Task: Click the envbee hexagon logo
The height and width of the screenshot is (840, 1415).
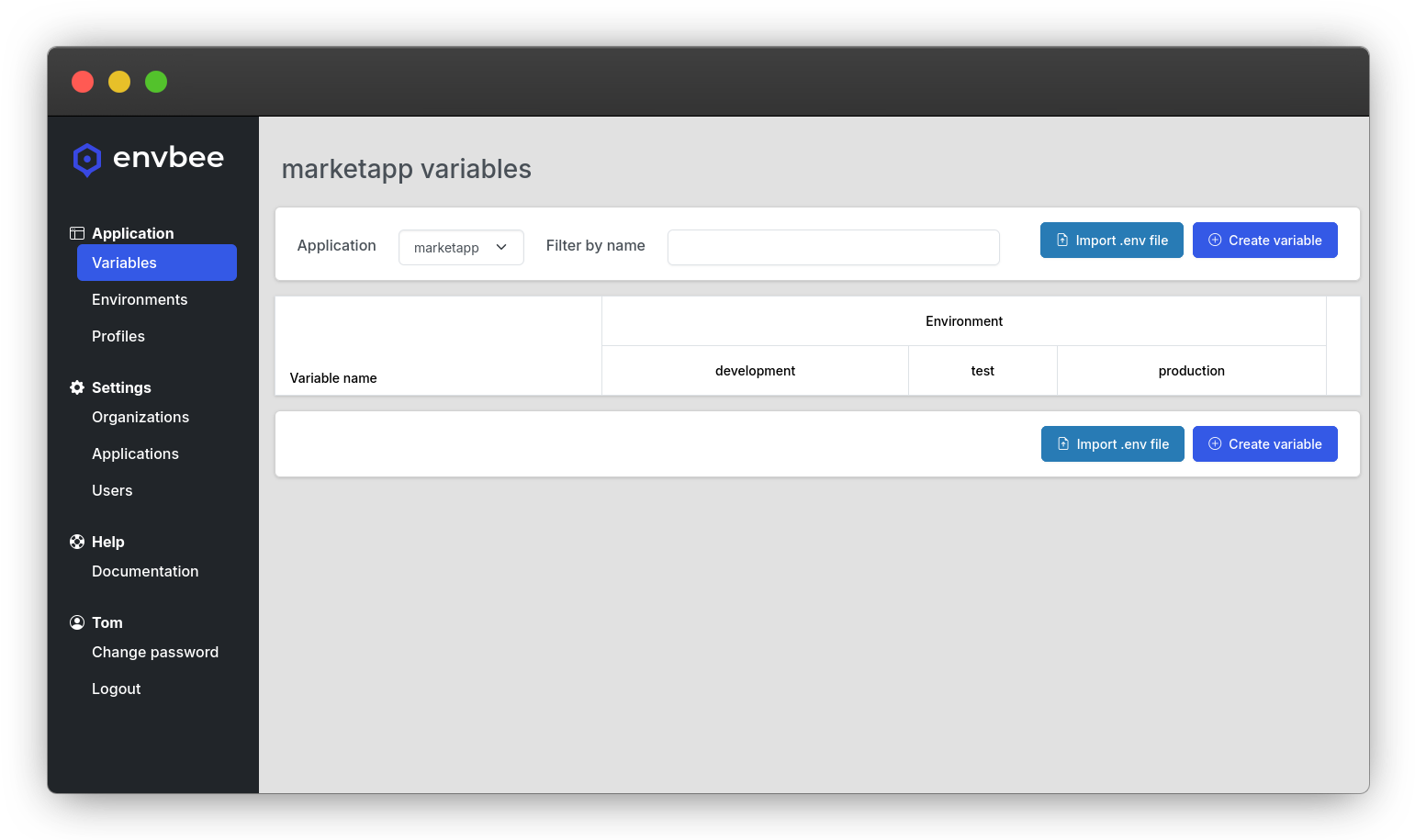Action: 87,159
